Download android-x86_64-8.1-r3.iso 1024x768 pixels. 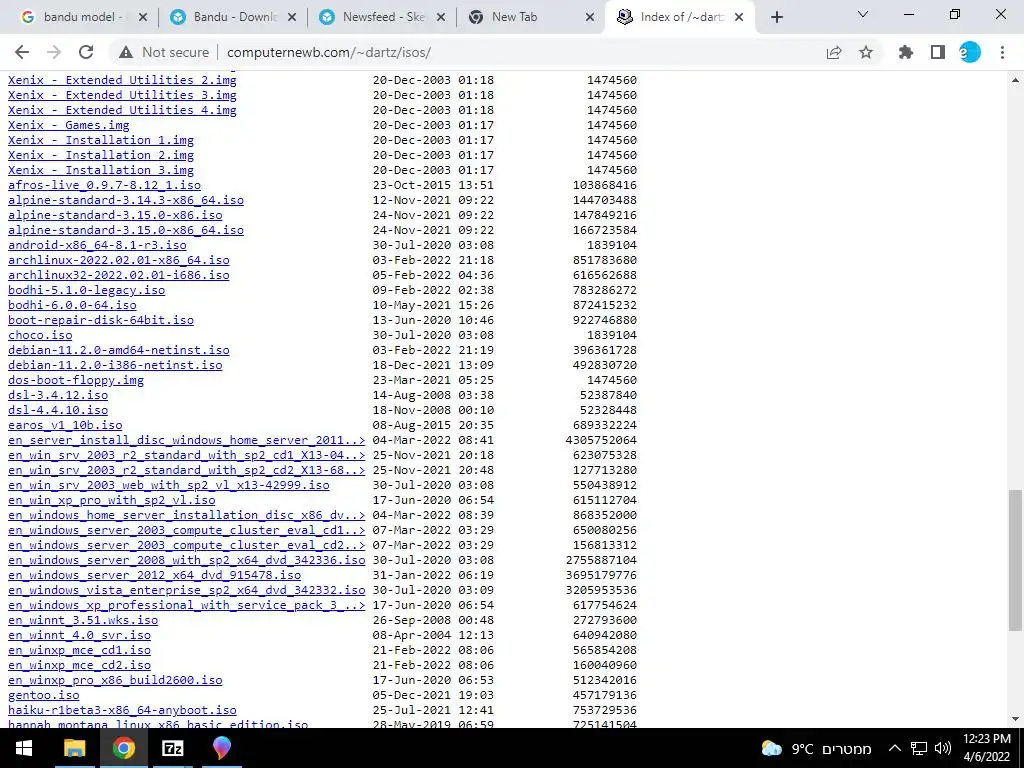coord(97,245)
